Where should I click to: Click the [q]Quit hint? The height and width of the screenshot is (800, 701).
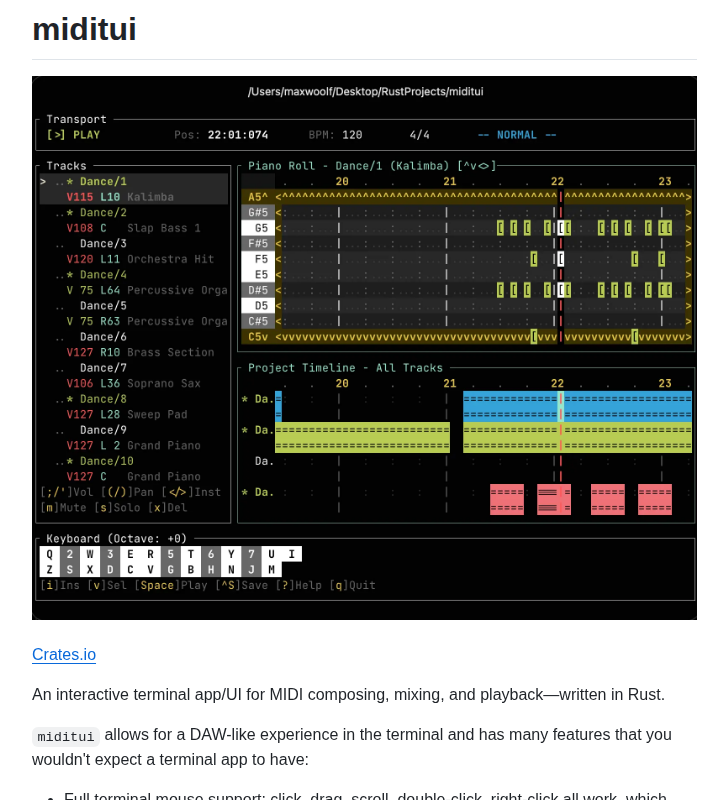tap(353, 586)
